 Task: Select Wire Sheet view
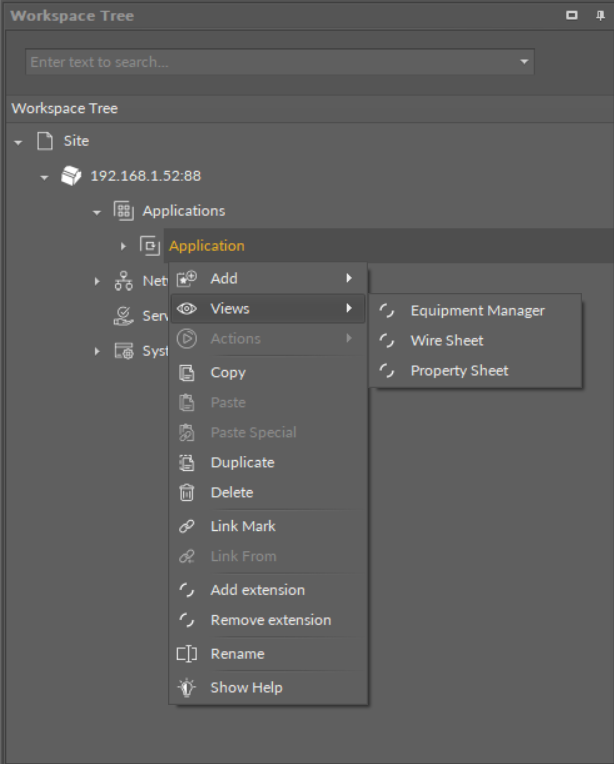coord(446,340)
